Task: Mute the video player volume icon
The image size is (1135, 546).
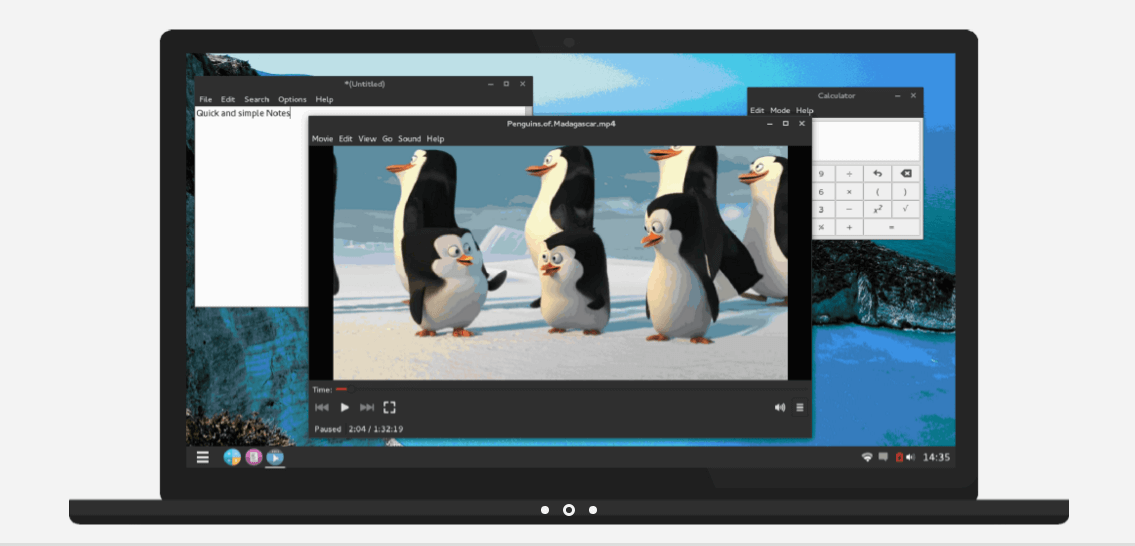Action: (x=780, y=408)
